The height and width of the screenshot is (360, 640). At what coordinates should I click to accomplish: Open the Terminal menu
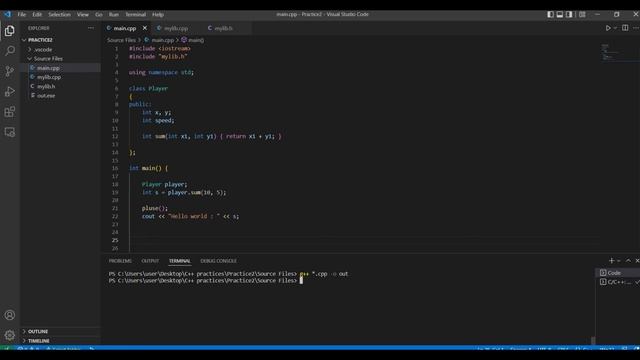pyautogui.click(x=136, y=14)
